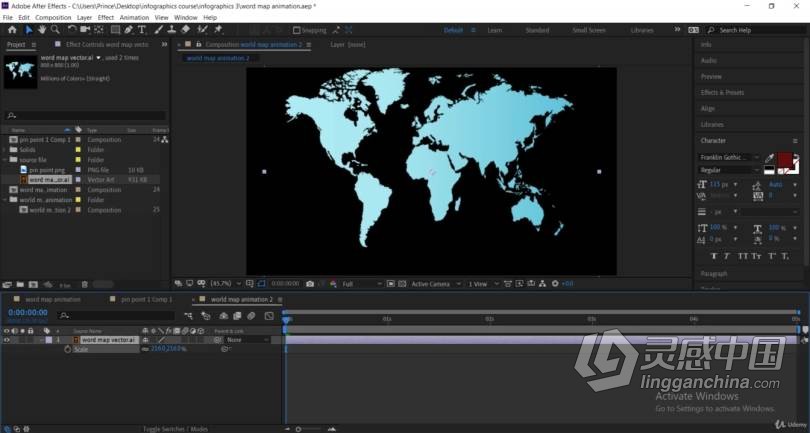Enable All Caps in Character panel
The image size is (810, 433).
[743, 256]
